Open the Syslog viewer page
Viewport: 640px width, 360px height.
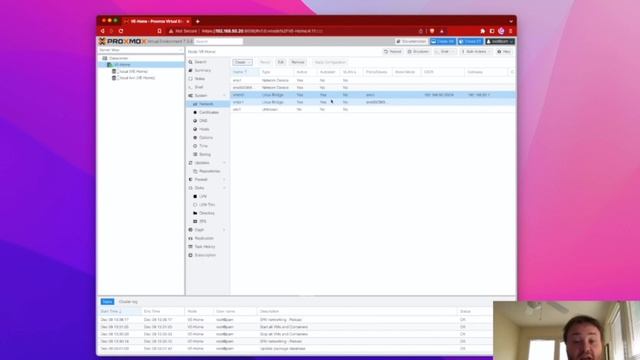point(205,154)
